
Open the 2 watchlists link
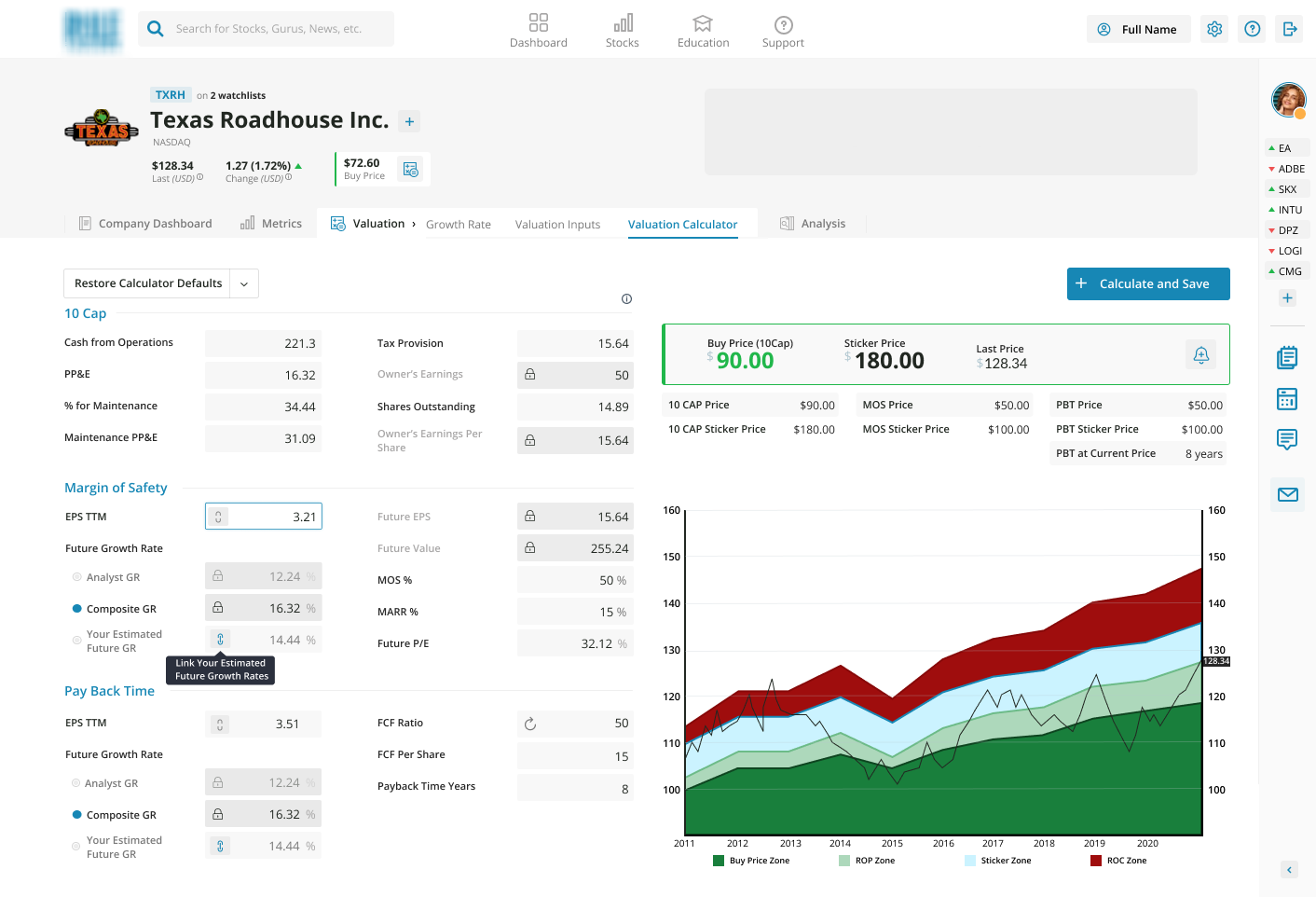pyautogui.click(x=238, y=96)
